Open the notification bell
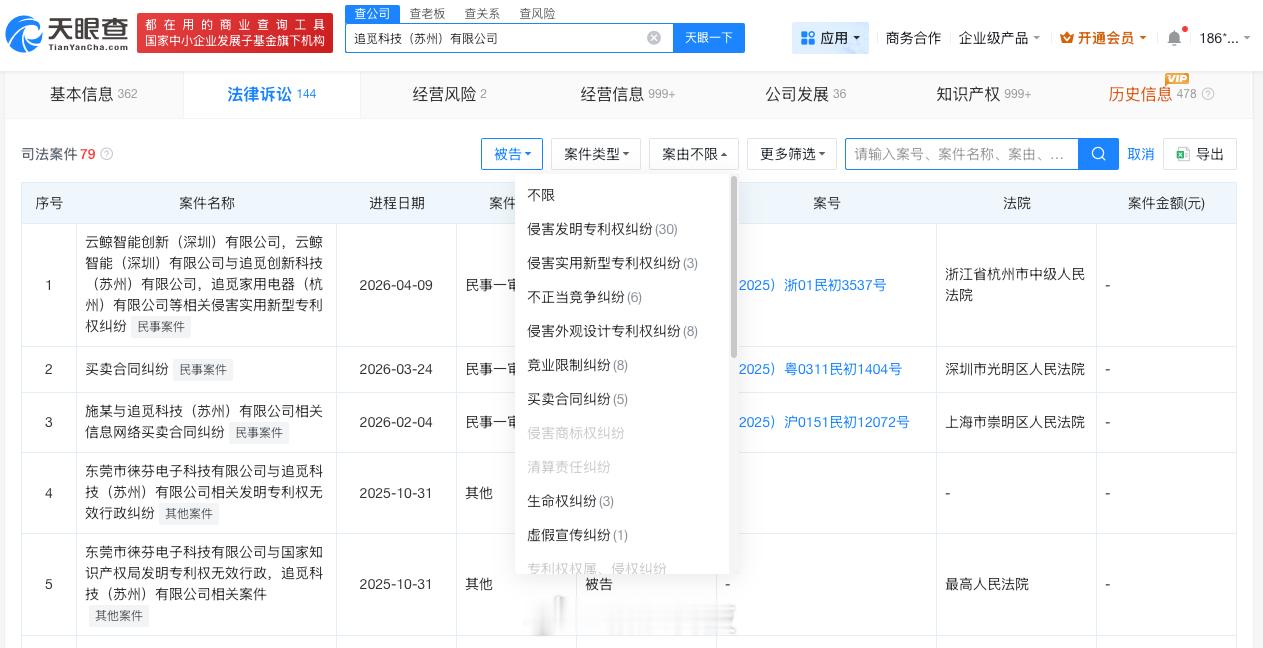The width and height of the screenshot is (1263, 648). [x=1174, y=38]
